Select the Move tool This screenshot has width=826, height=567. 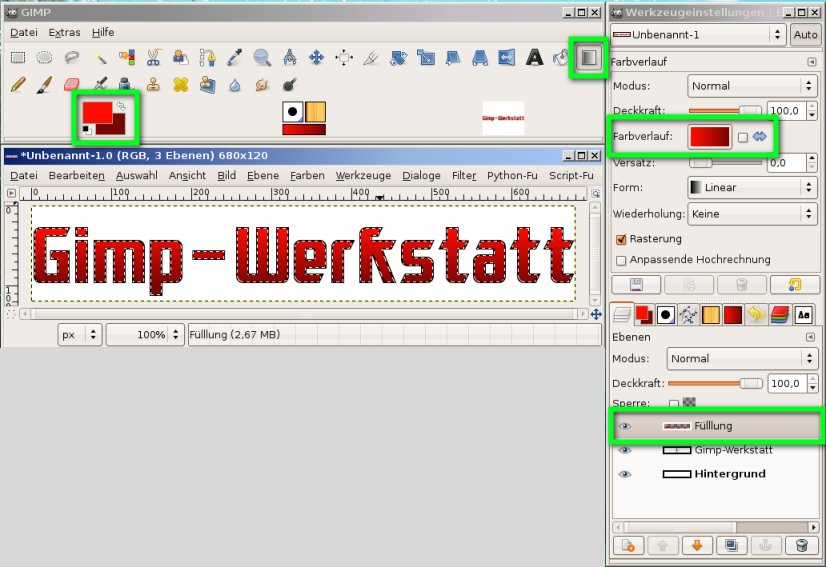(x=317, y=57)
